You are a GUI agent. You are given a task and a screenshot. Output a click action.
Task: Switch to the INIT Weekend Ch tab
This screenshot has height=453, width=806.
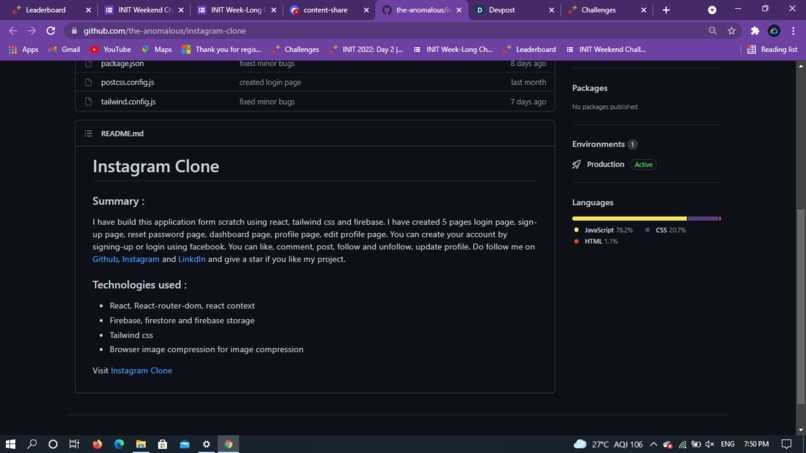[144, 10]
